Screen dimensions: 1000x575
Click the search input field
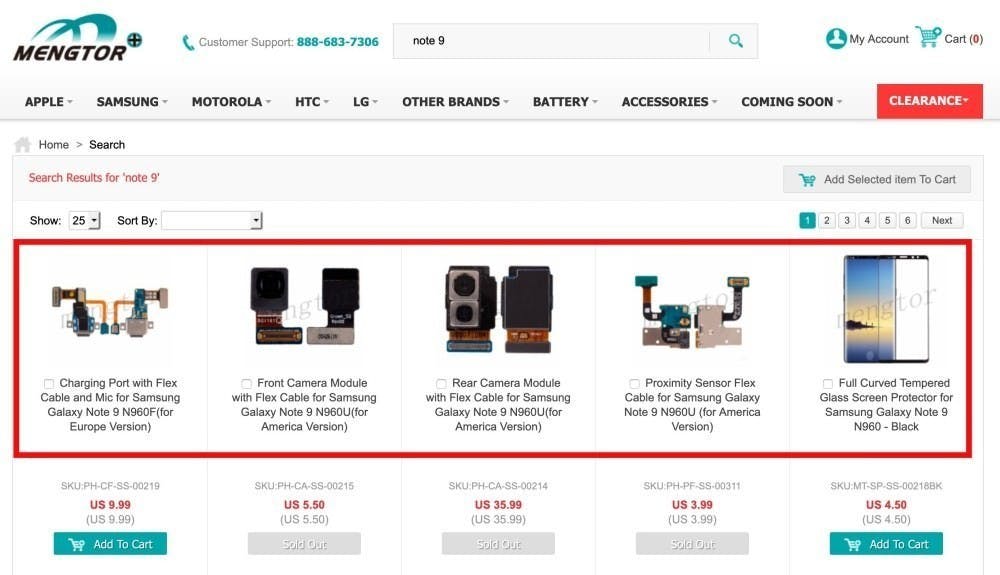(x=550, y=41)
